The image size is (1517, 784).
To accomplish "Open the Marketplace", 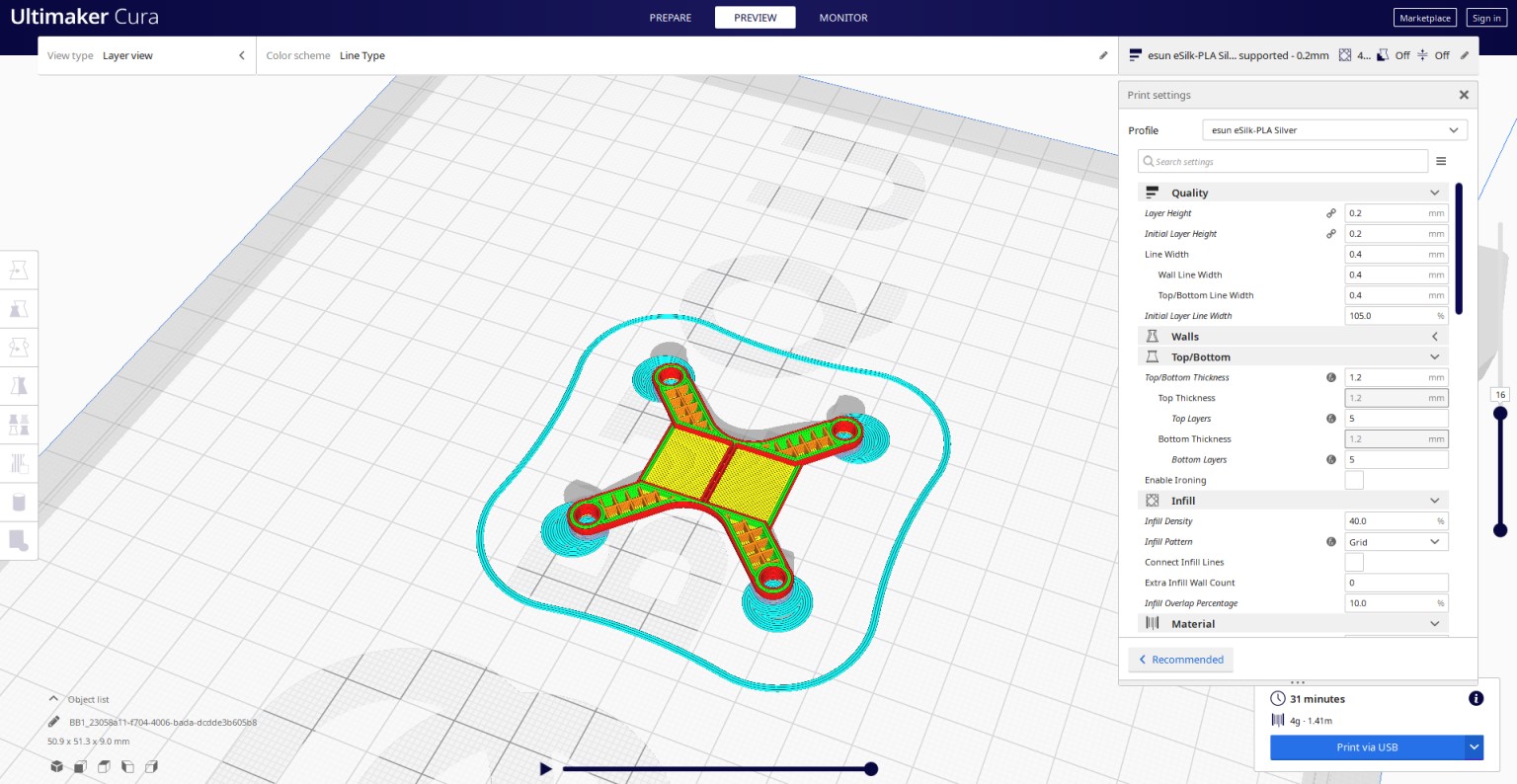I will (1425, 18).
